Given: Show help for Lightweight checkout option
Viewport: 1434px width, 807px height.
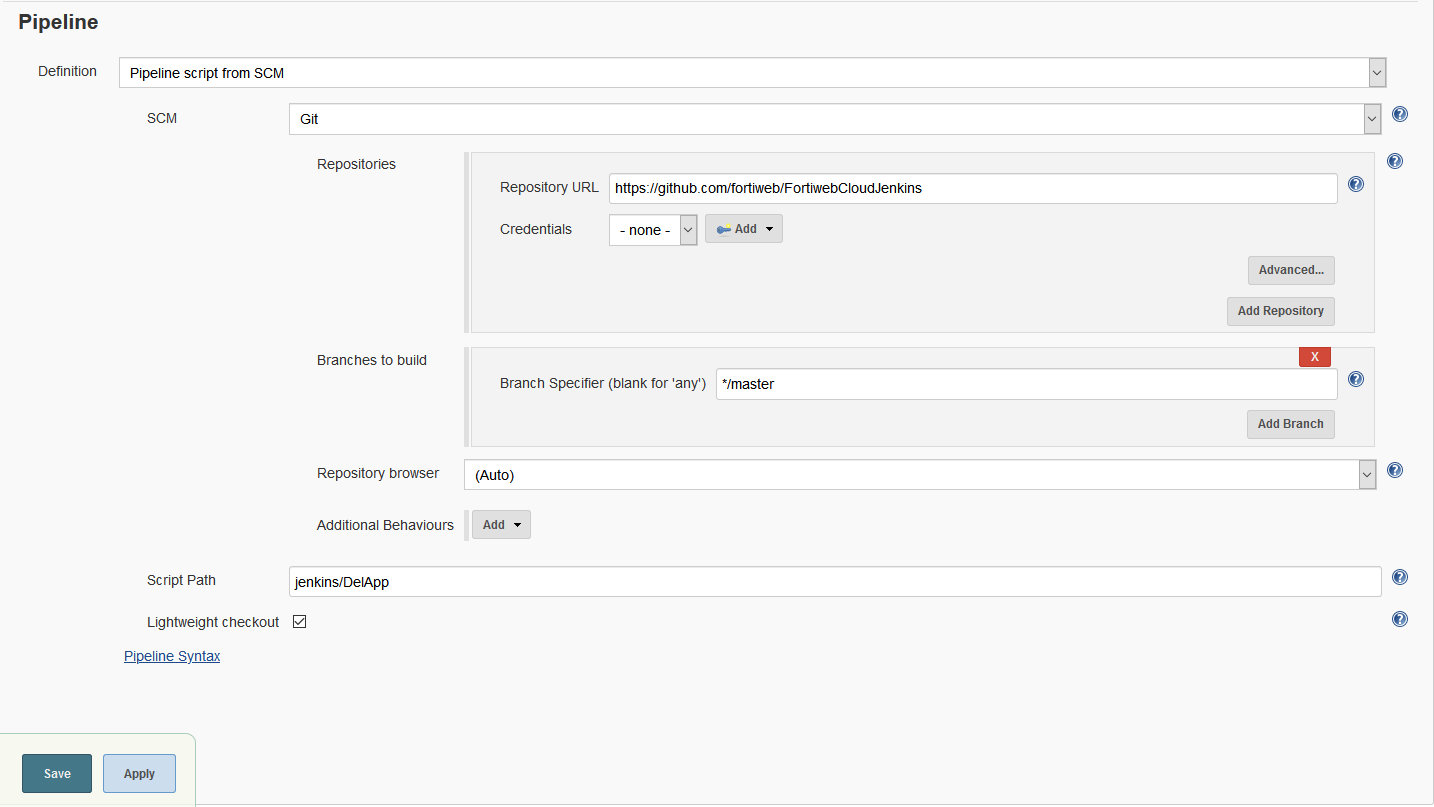Looking at the screenshot, I should [x=1400, y=619].
